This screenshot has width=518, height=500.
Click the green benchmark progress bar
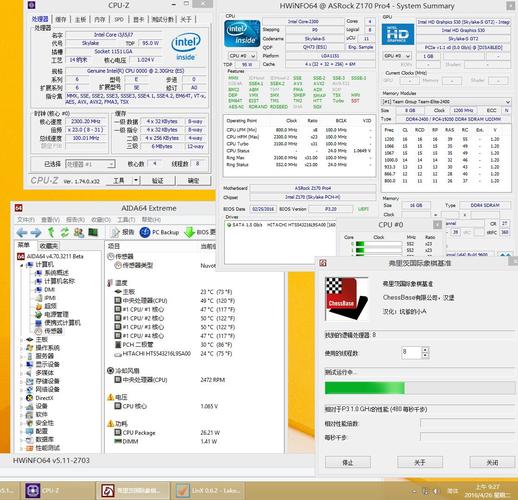pyautogui.click(x=420, y=388)
